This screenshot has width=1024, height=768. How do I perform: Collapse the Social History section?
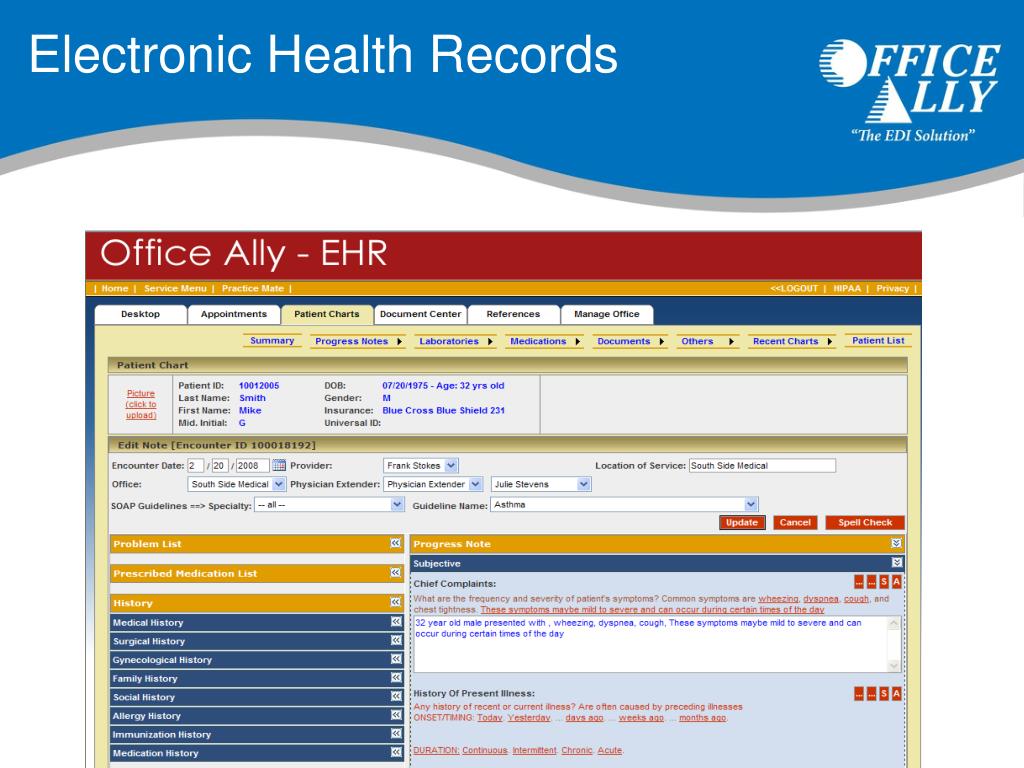tap(396, 697)
